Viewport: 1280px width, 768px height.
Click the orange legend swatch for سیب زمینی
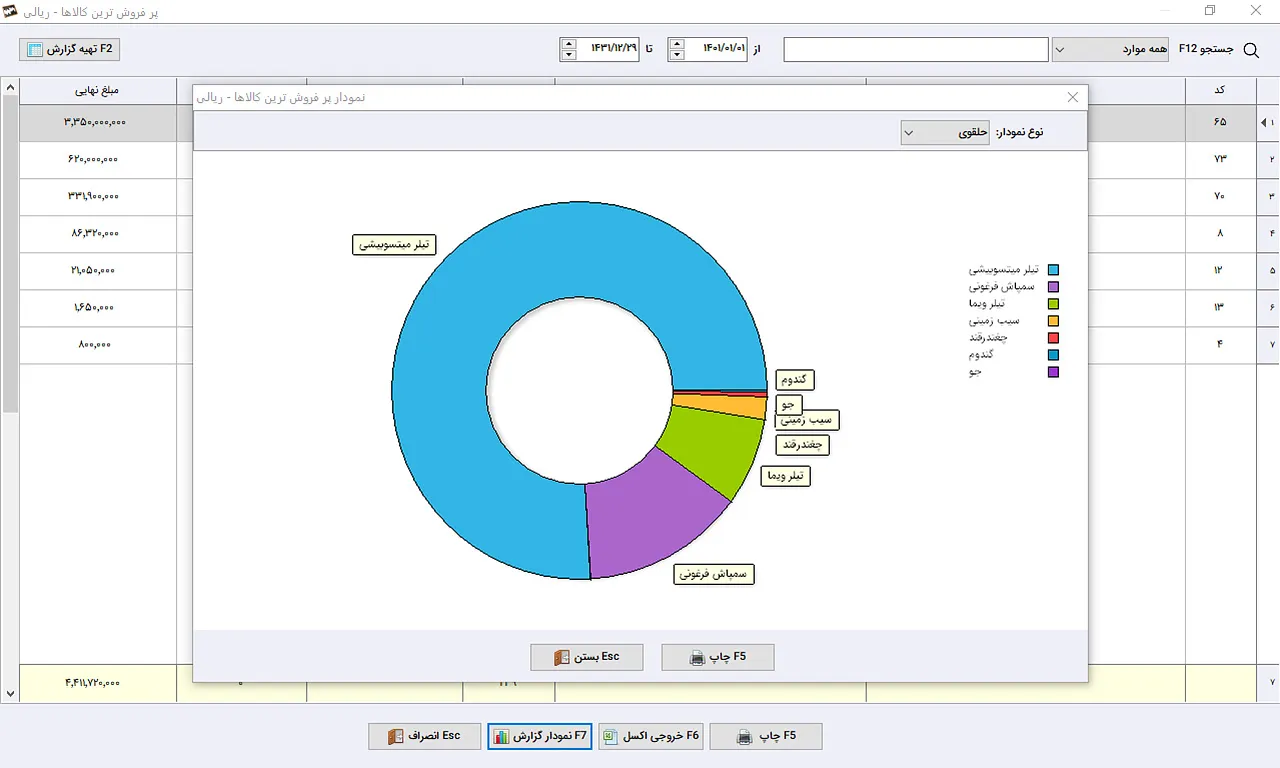pyautogui.click(x=1053, y=321)
